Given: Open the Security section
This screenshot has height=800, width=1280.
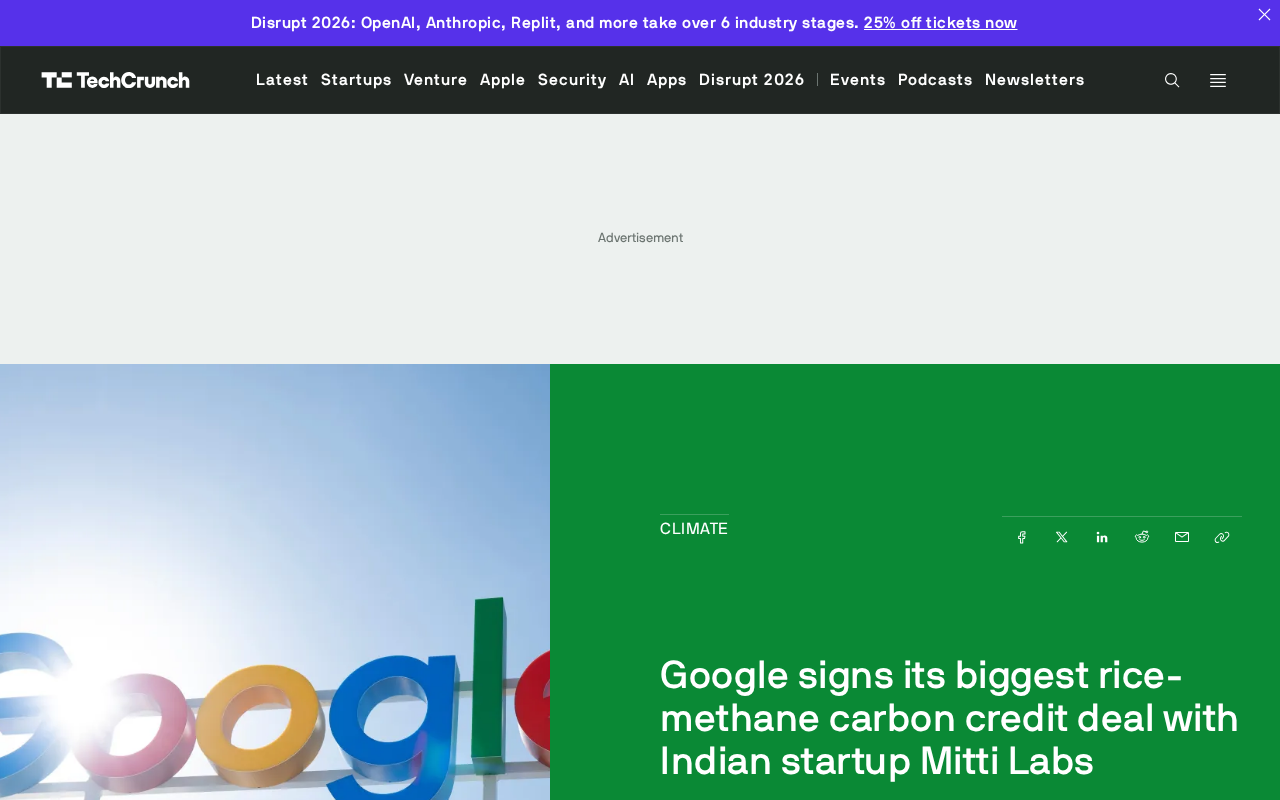Looking at the screenshot, I should [x=572, y=80].
